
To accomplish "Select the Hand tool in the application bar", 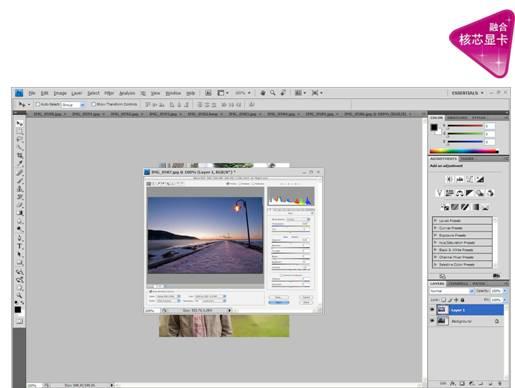I will 263,93.
